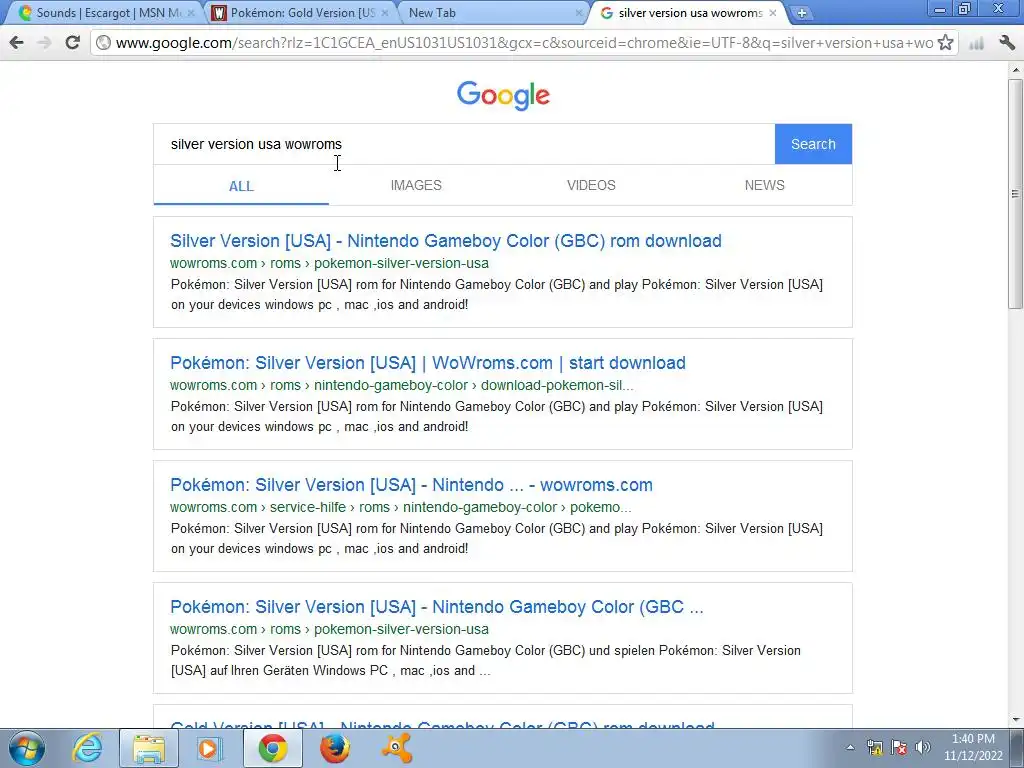Click the network tray icon
1024x768 pixels.
pyautogui.click(x=874, y=748)
